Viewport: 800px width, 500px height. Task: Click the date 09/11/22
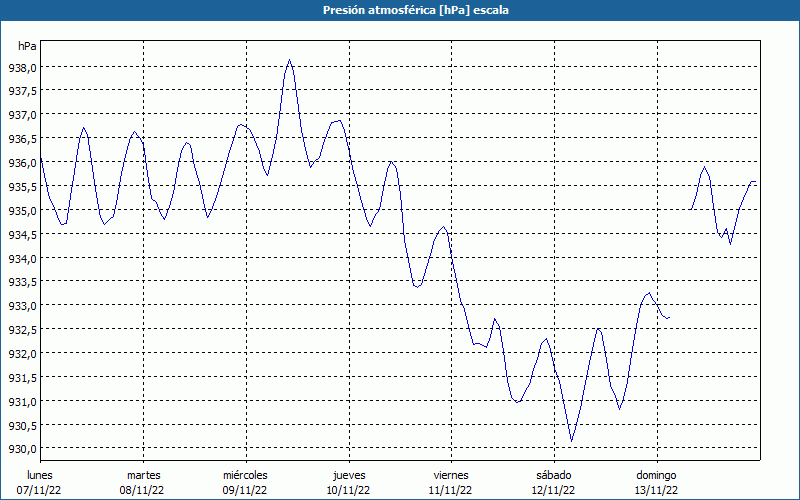coord(245,490)
